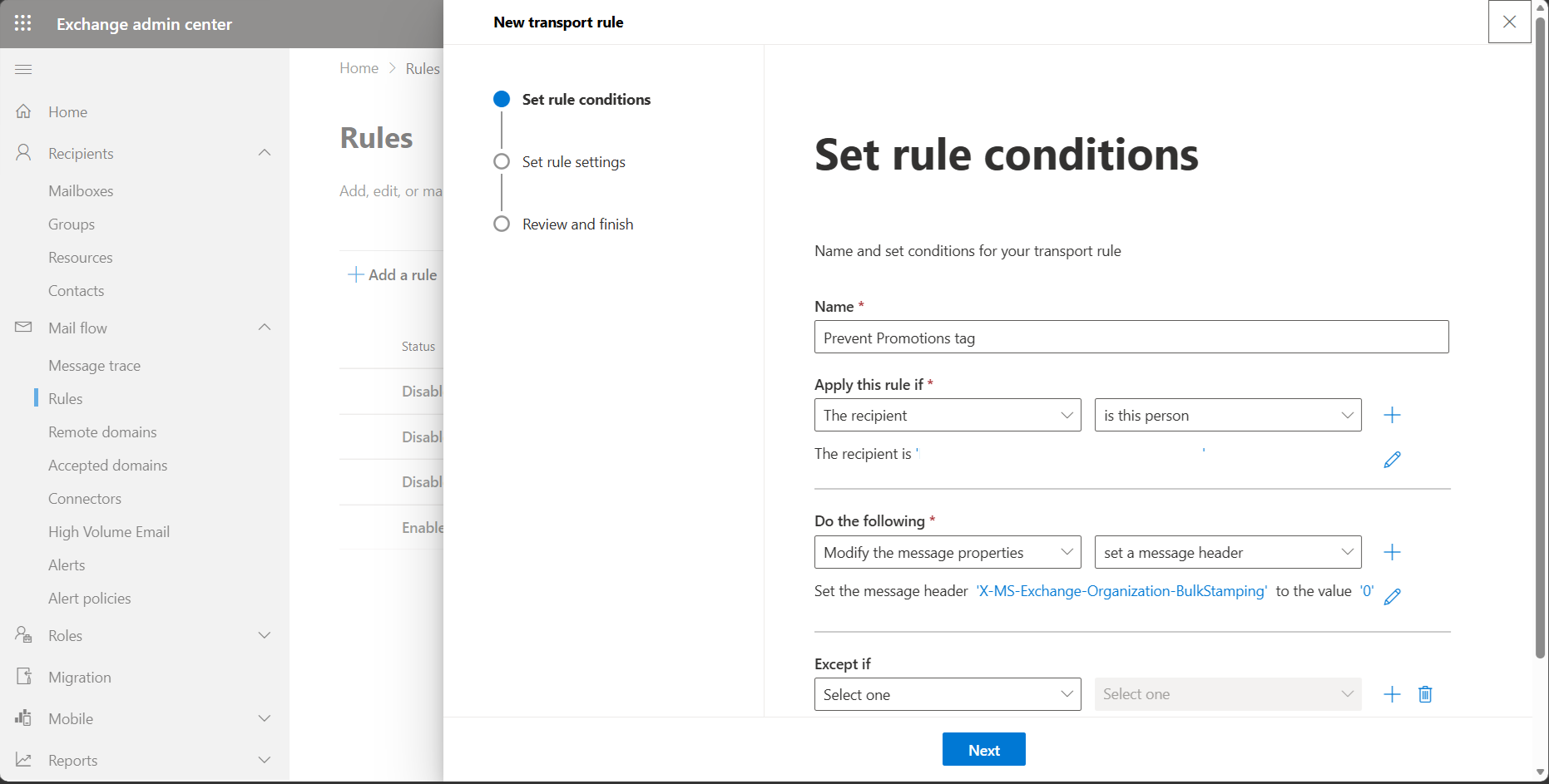Collapse the Recipients section chevron
The height and width of the screenshot is (784, 1549).
(265, 153)
